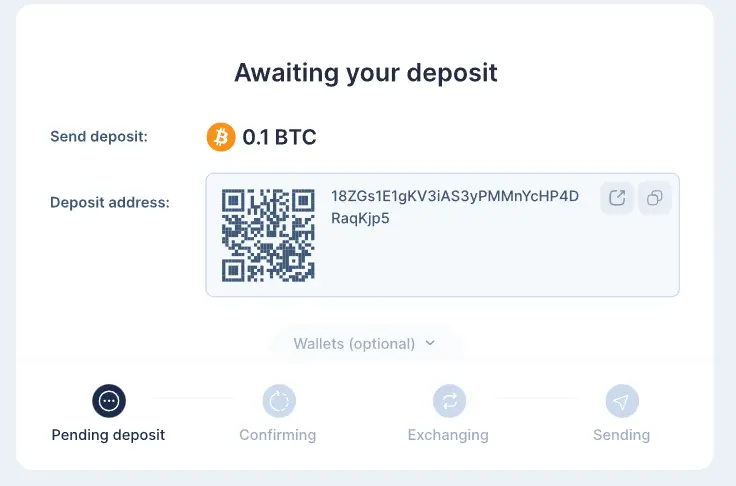Click chevron next to Wallets (optional)
This screenshot has height=486, width=736.
point(430,343)
